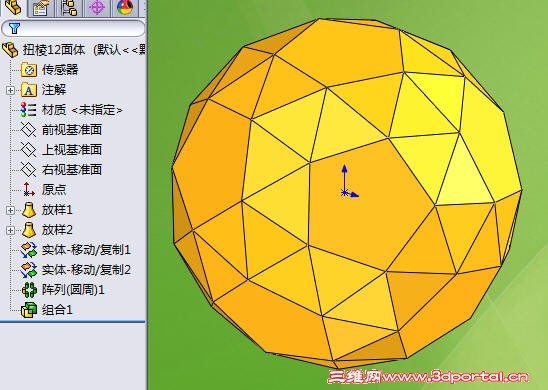Select 实体-移动/复制1 feature
Image resolution: width=548 pixels, height=390 pixels.
tap(86, 250)
